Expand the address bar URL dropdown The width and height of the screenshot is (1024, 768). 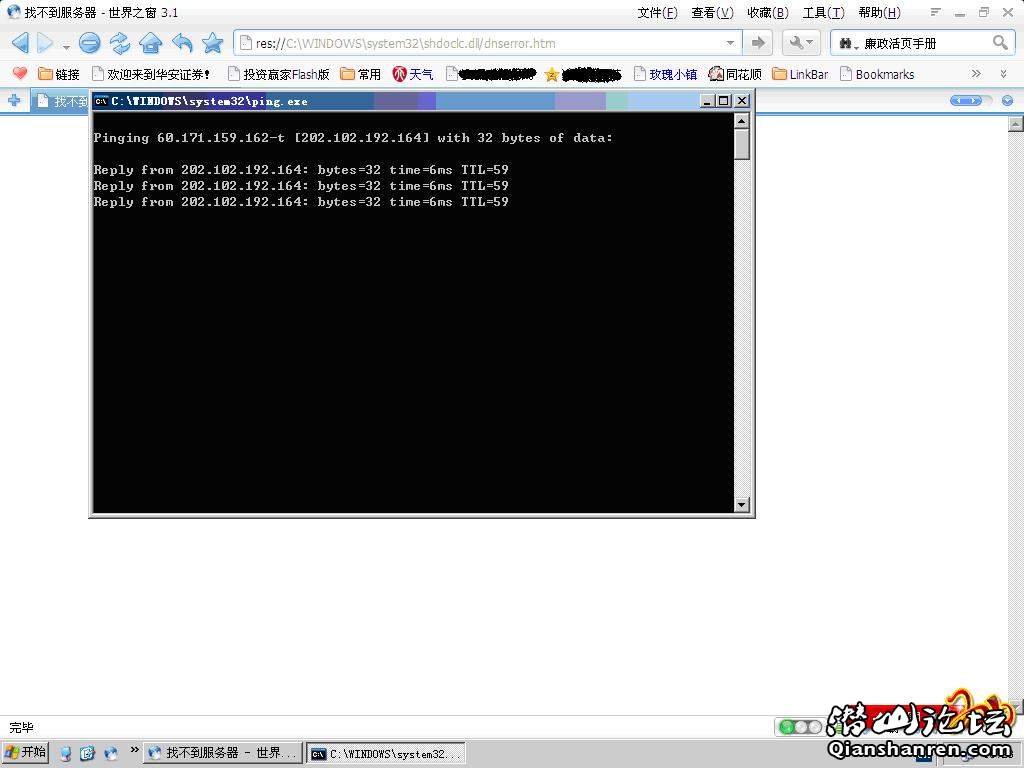[x=730, y=43]
